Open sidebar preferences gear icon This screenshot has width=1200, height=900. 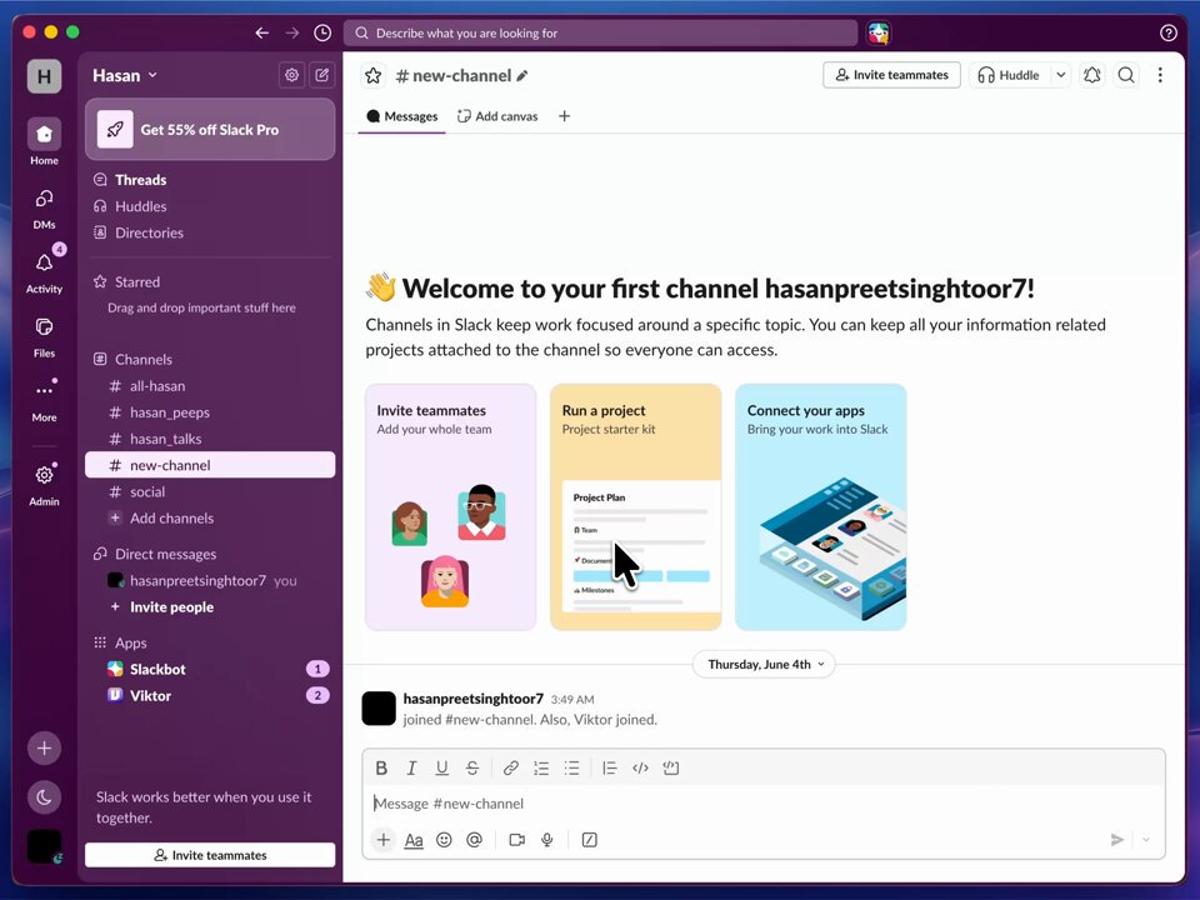tap(291, 75)
